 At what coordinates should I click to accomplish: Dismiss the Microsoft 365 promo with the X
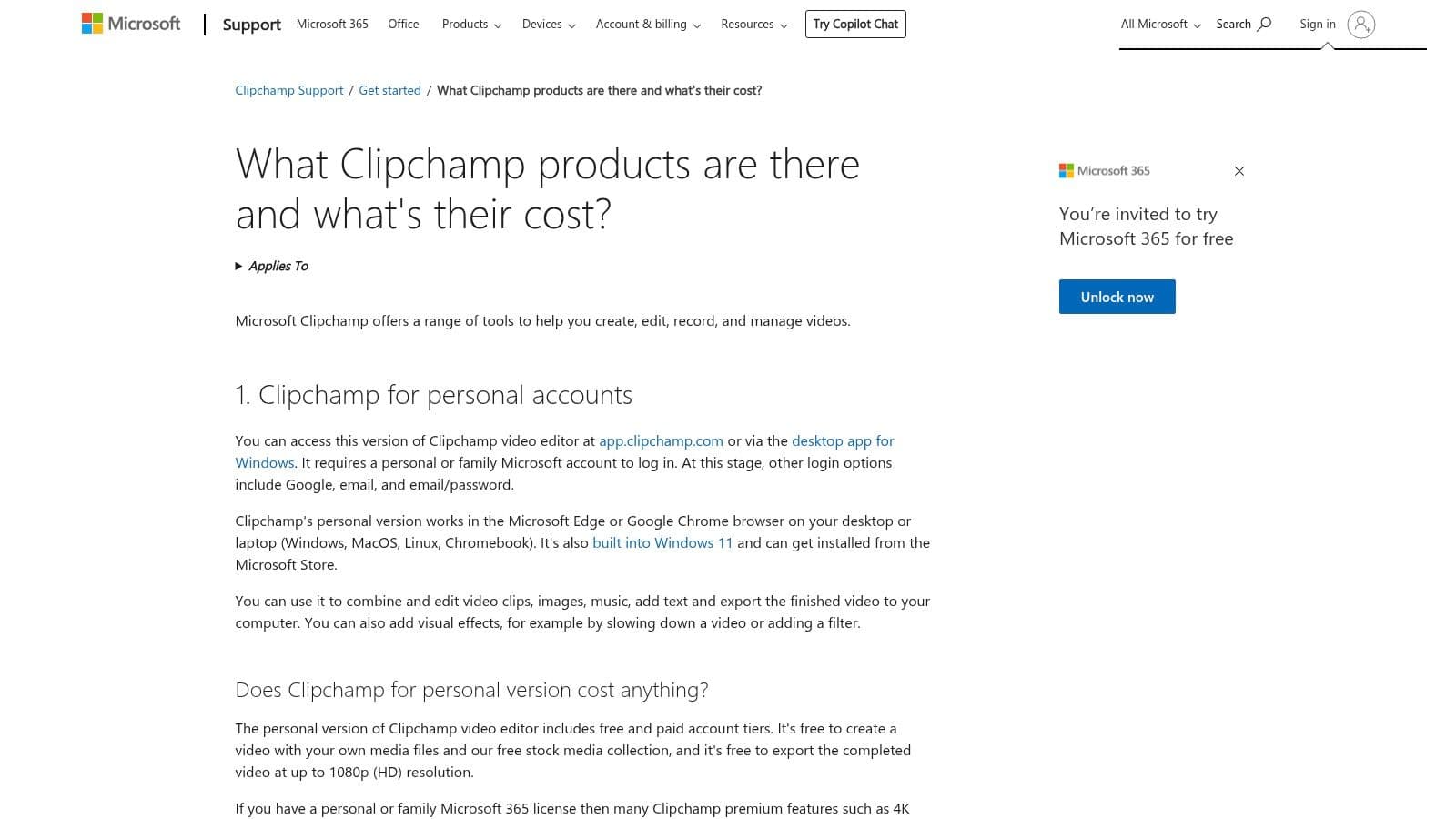click(x=1239, y=170)
